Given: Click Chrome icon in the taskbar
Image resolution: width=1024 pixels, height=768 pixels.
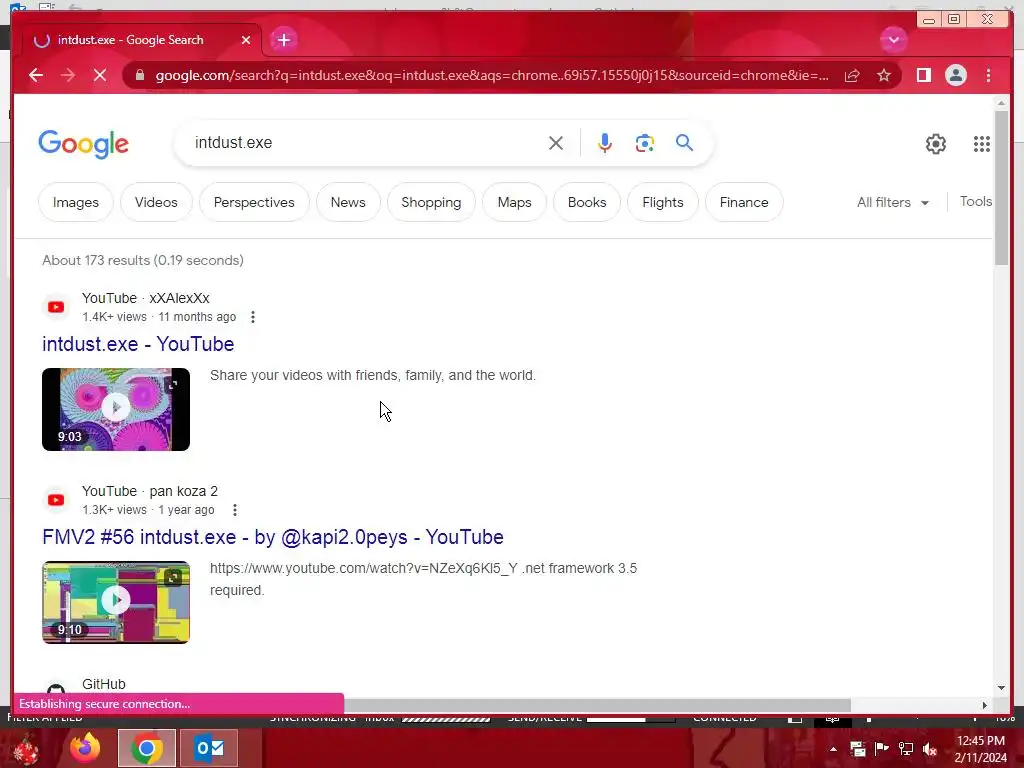Looking at the screenshot, I should (x=146, y=748).
